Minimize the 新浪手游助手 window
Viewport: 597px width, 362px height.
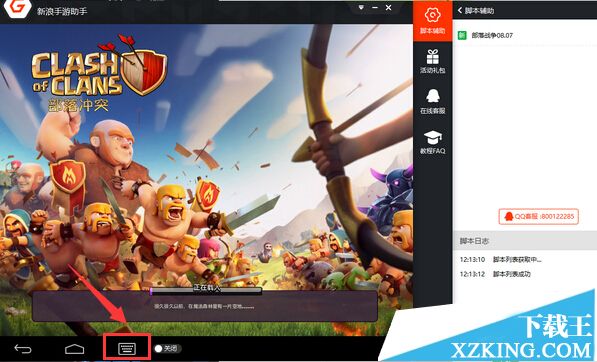coord(375,7)
